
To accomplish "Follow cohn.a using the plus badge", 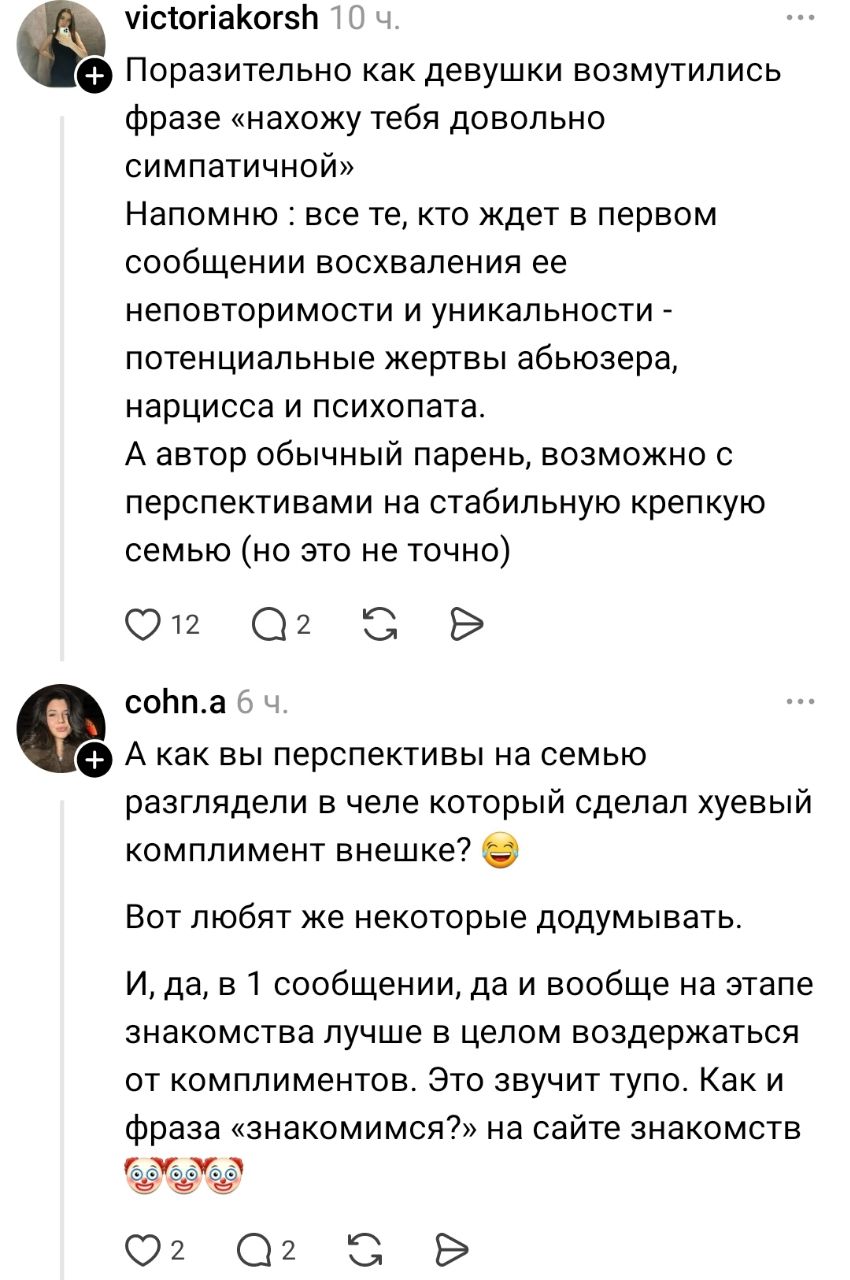I will click(x=93, y=761).
